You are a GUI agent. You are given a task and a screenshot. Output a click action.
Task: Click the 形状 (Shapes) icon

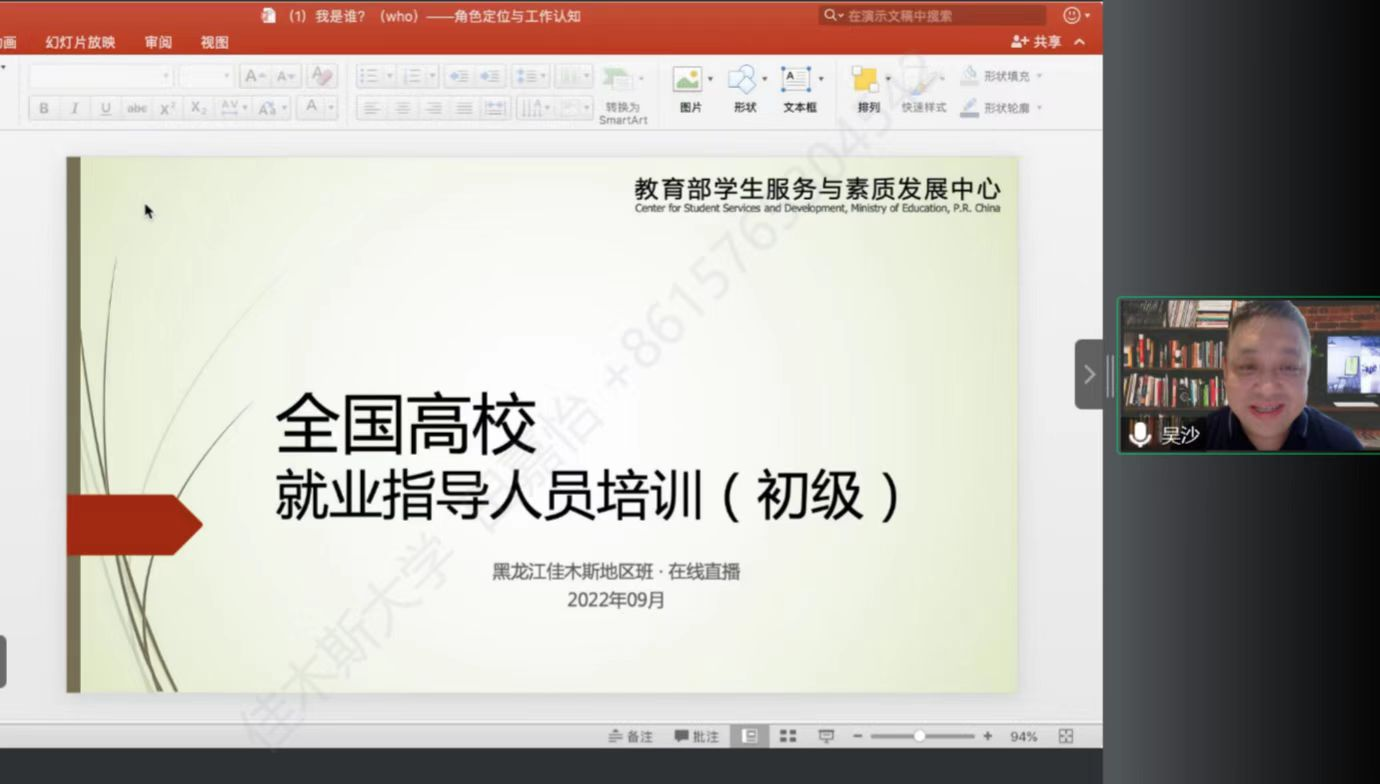[x=742, y=80]
